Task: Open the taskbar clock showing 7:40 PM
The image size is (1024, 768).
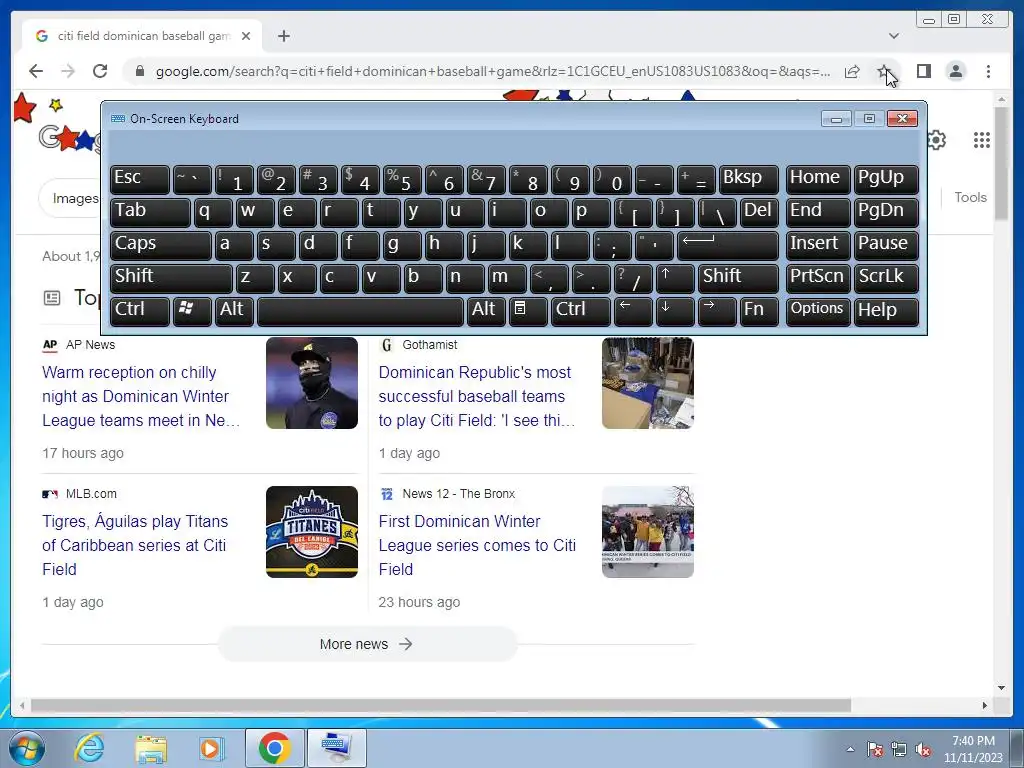Action: point(973,749)
